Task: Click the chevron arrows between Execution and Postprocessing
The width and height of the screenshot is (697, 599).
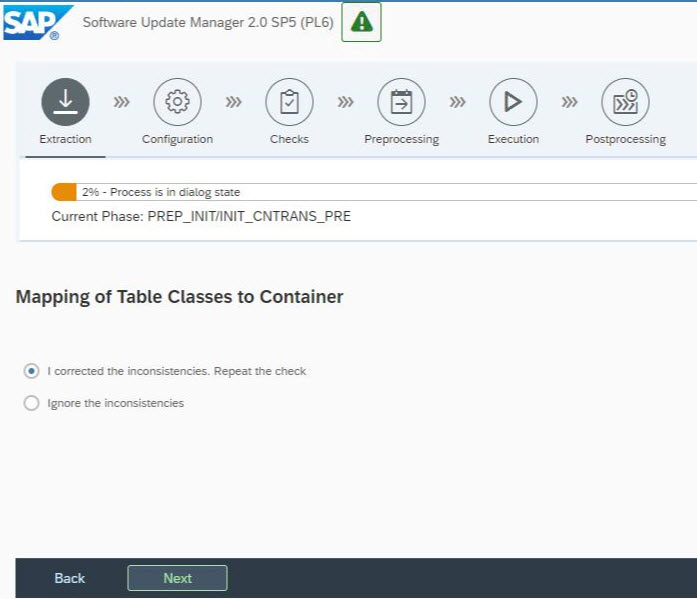Action: point(569,102)
